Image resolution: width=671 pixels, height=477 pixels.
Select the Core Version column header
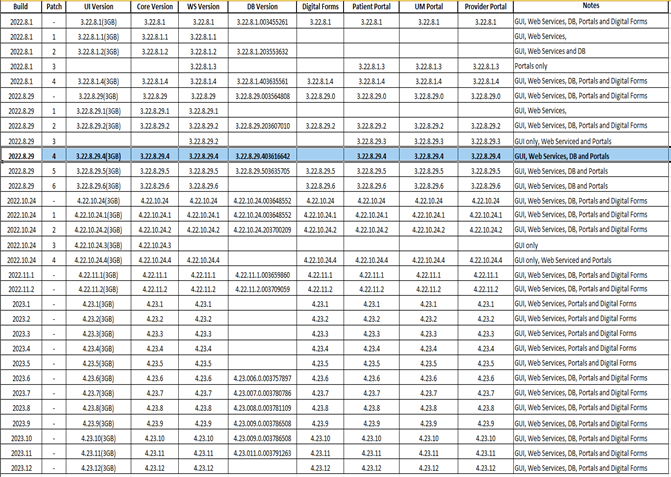[x=155, y=6]
